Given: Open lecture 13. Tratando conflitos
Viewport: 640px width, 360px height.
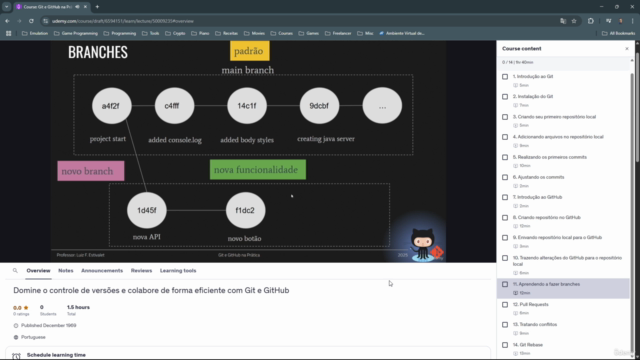Looking at the screenshot, I should 563,329.
